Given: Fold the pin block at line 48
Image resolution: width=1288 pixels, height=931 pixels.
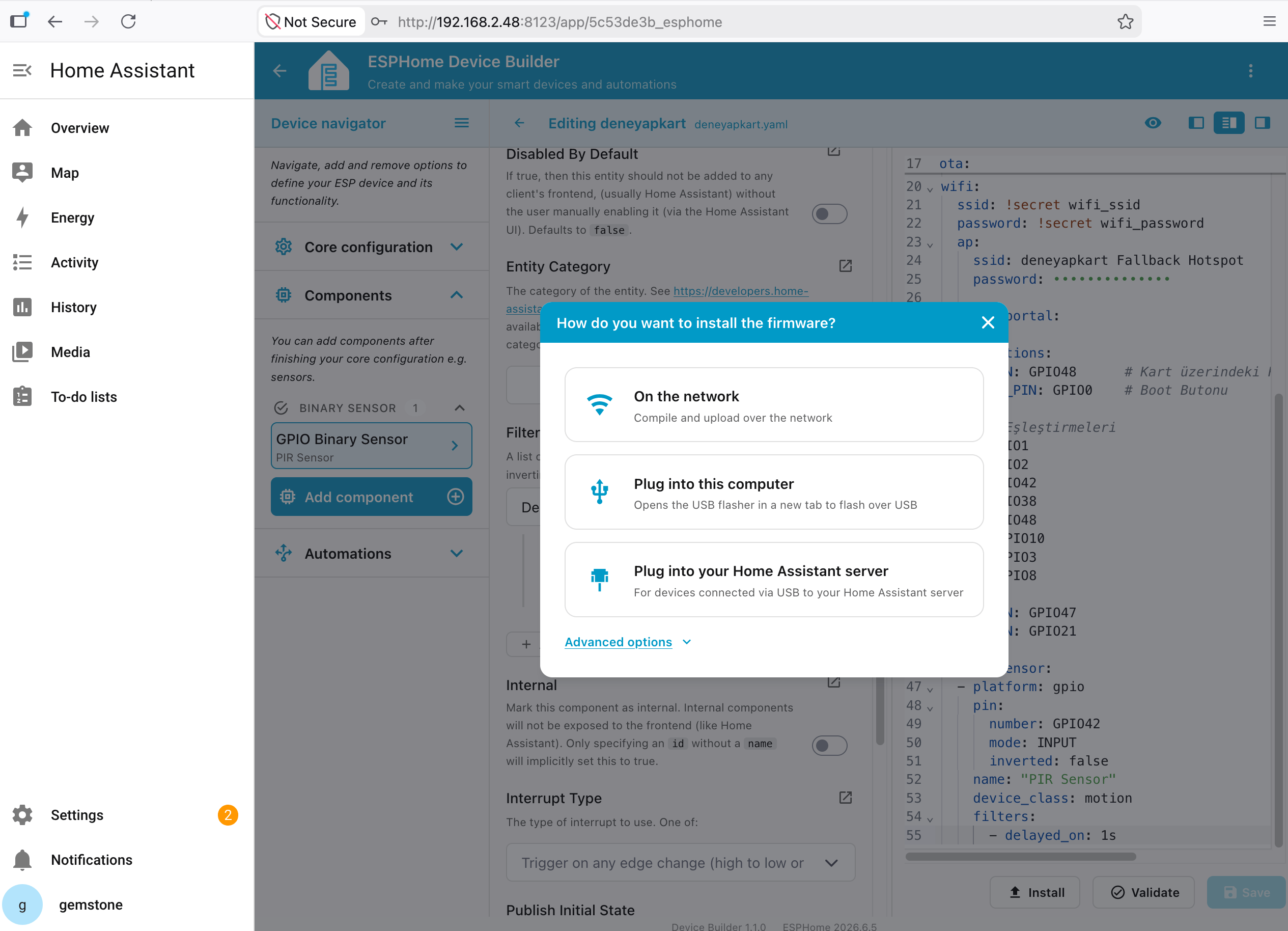Looking at the screenshot, I should tap(930, 708).
